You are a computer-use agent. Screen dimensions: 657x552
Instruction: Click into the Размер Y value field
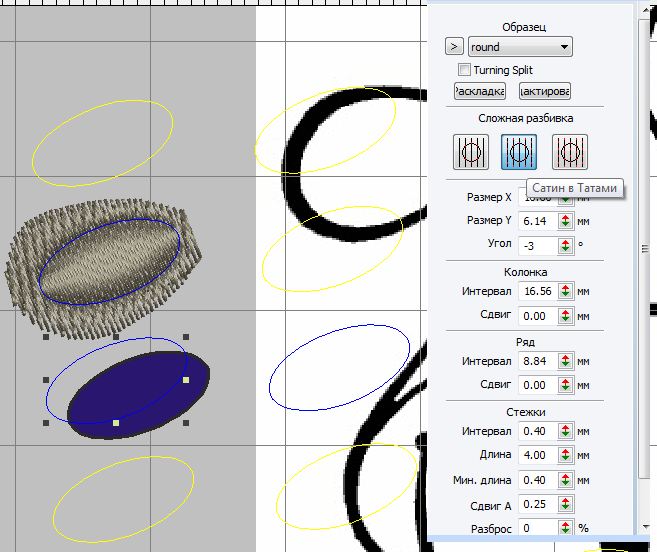[538, 220]
